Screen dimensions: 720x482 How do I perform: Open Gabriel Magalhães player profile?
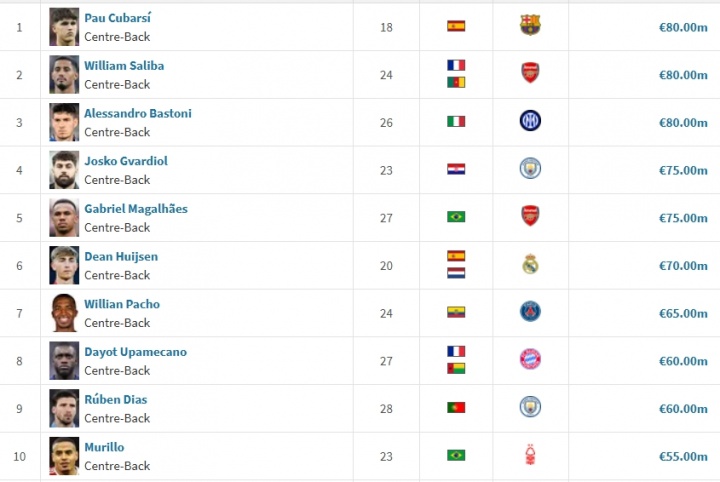pyautogui.click(x=136, y=209)
